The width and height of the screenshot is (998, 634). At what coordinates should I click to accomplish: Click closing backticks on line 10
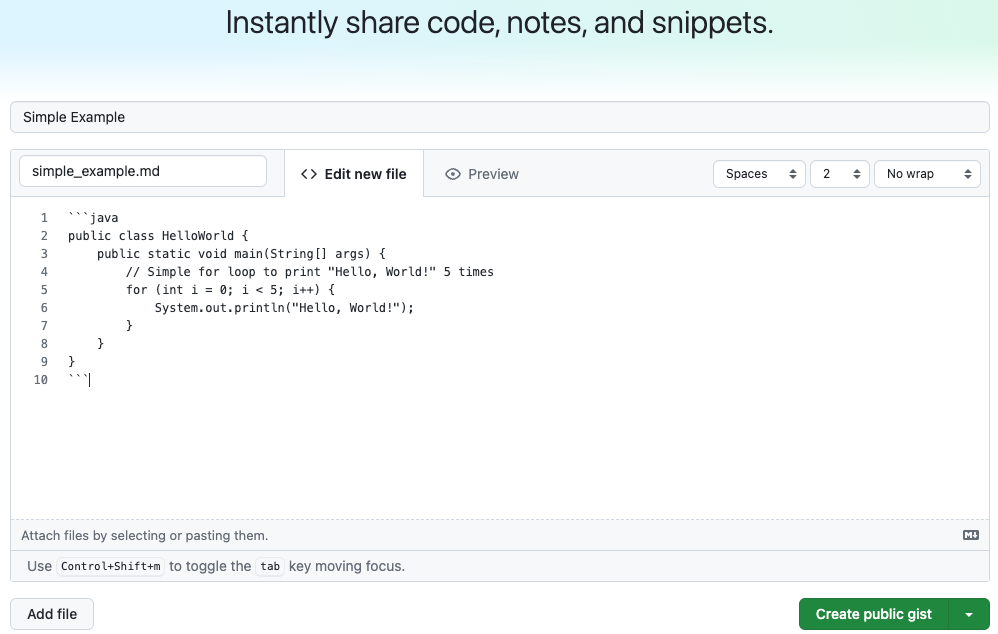tap(79, 379)
